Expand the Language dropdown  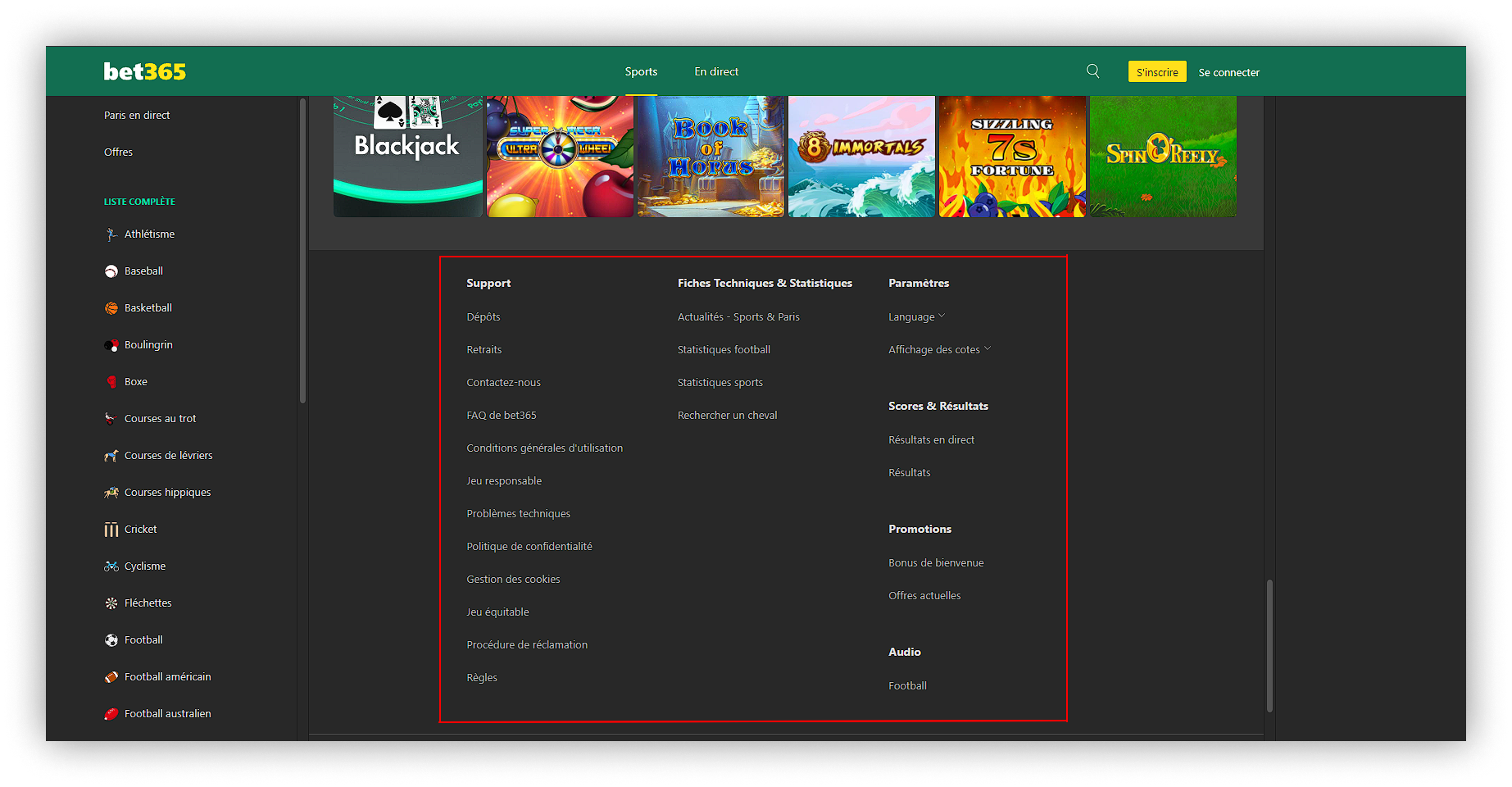[x=916, y=316]
